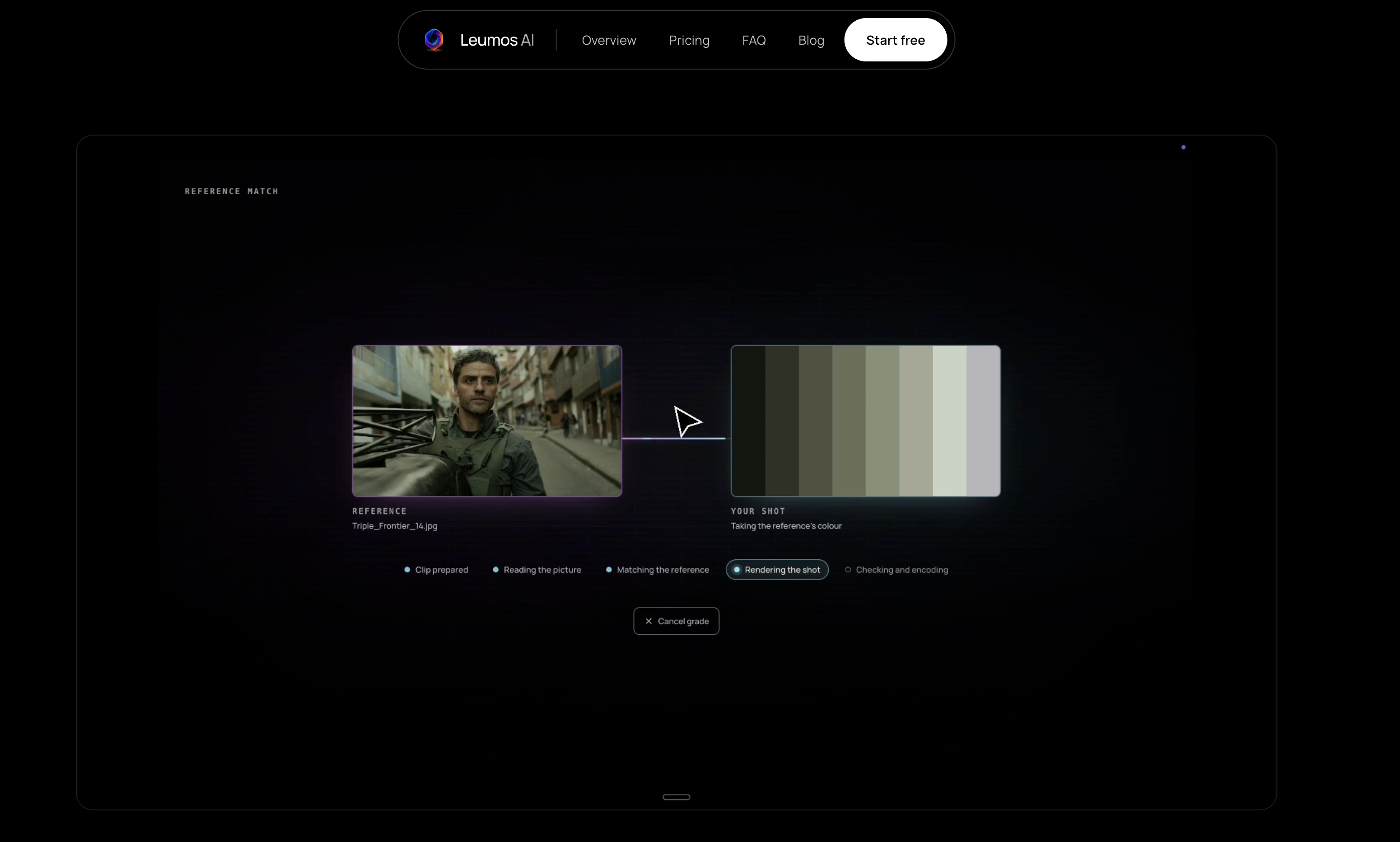Click the handle bar at panel bottom

pyautogui.click(x=676, y=797)
